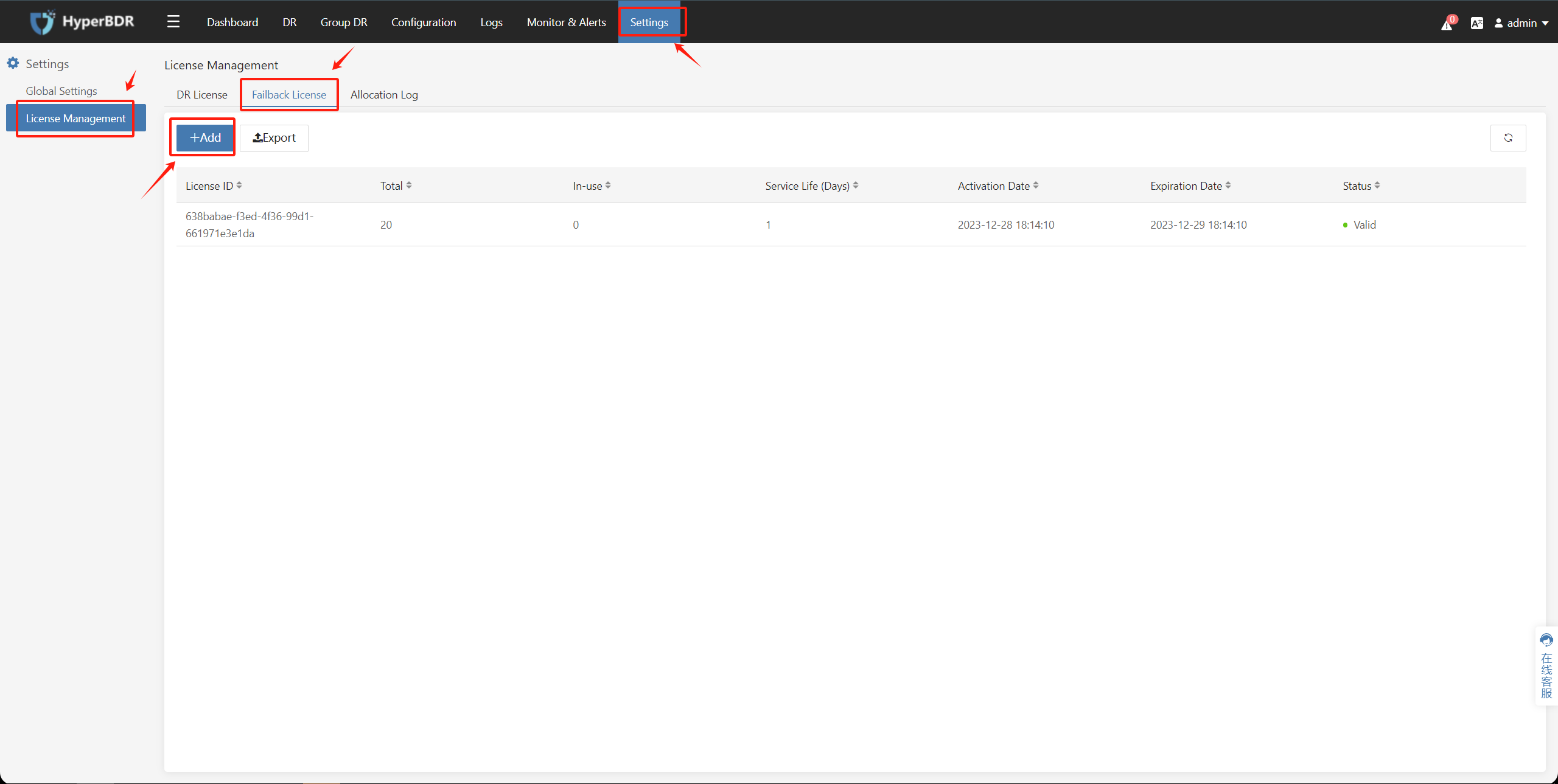Open the online customer service widget
The width and height of the screenshot is (1558, 784).
1546,666
